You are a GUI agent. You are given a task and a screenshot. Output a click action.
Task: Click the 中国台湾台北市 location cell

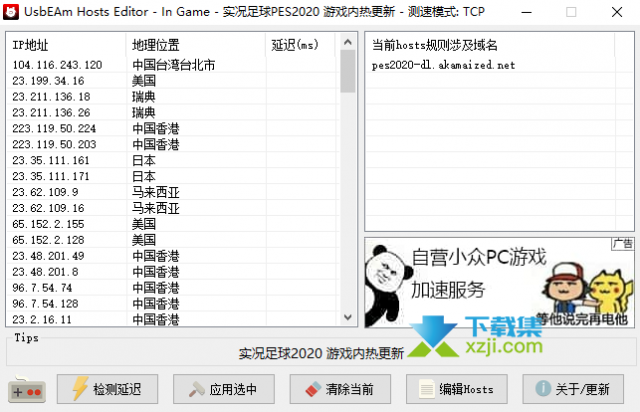coord(173,65)
